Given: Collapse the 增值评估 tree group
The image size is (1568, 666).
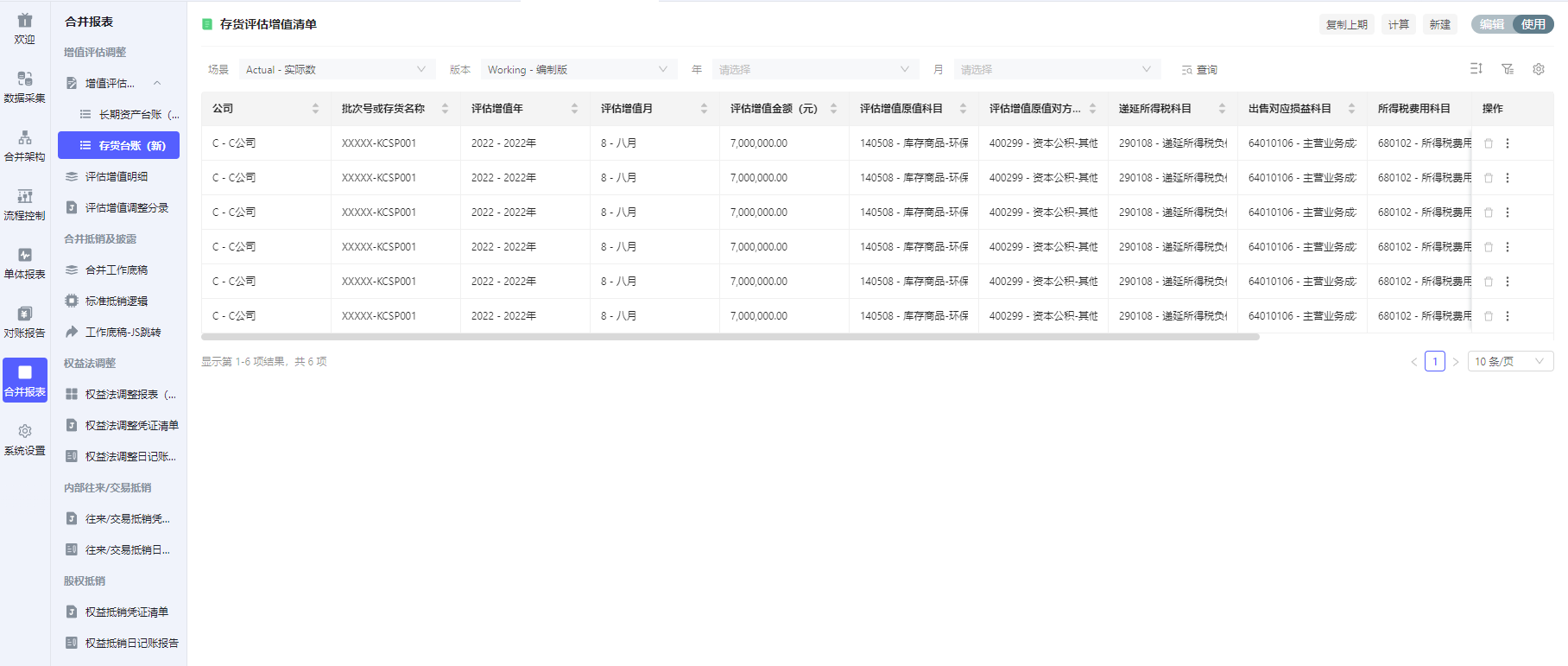Looking at the screenshot, I should click(x=157, y=83).
